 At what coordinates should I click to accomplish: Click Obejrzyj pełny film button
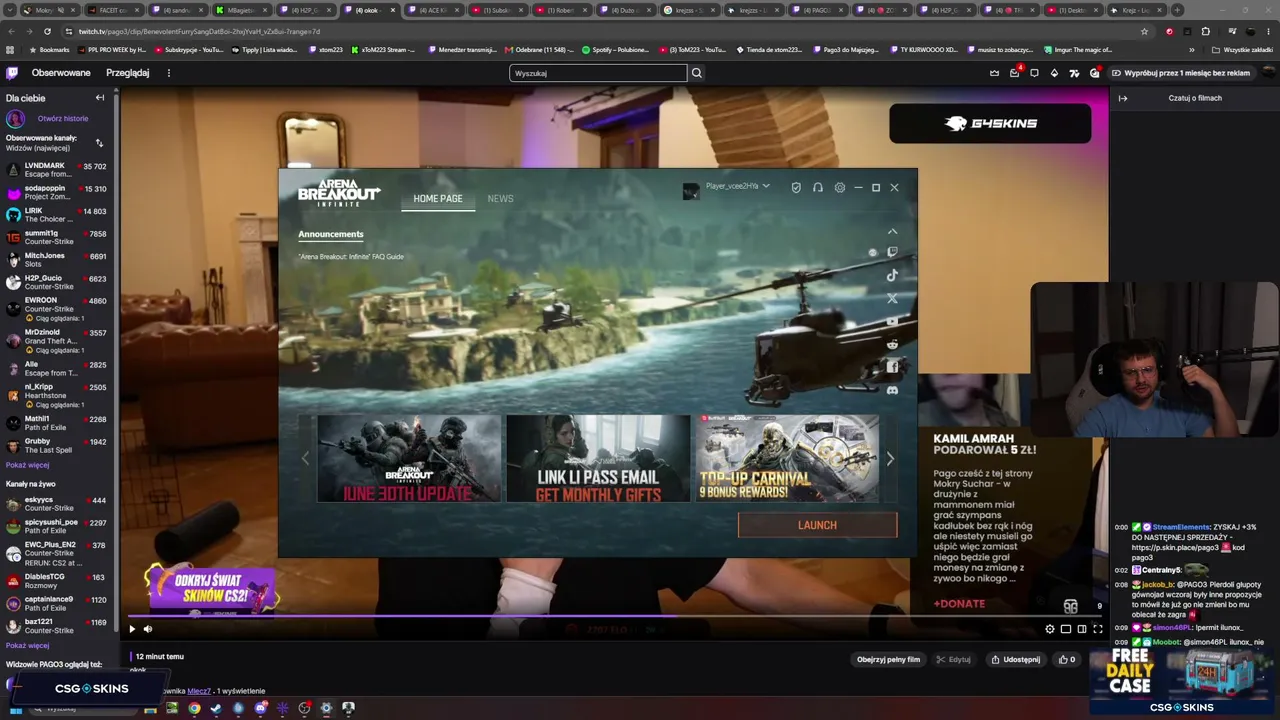[888, 660]
